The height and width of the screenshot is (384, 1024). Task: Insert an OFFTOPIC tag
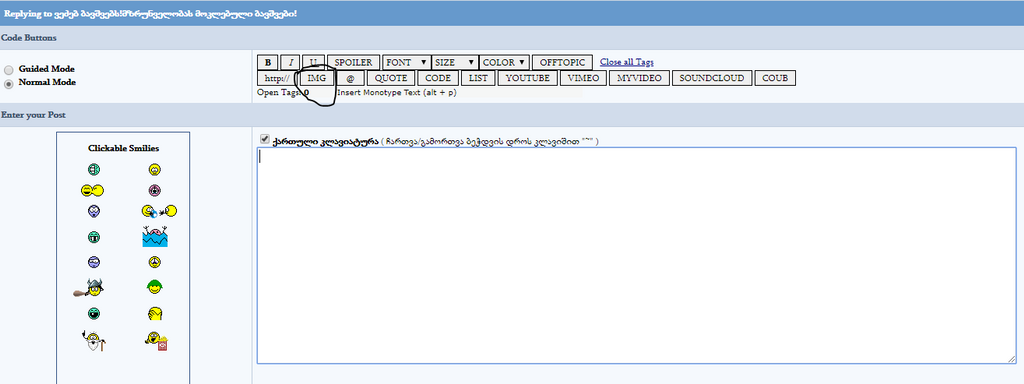click(x=562, y=63)
